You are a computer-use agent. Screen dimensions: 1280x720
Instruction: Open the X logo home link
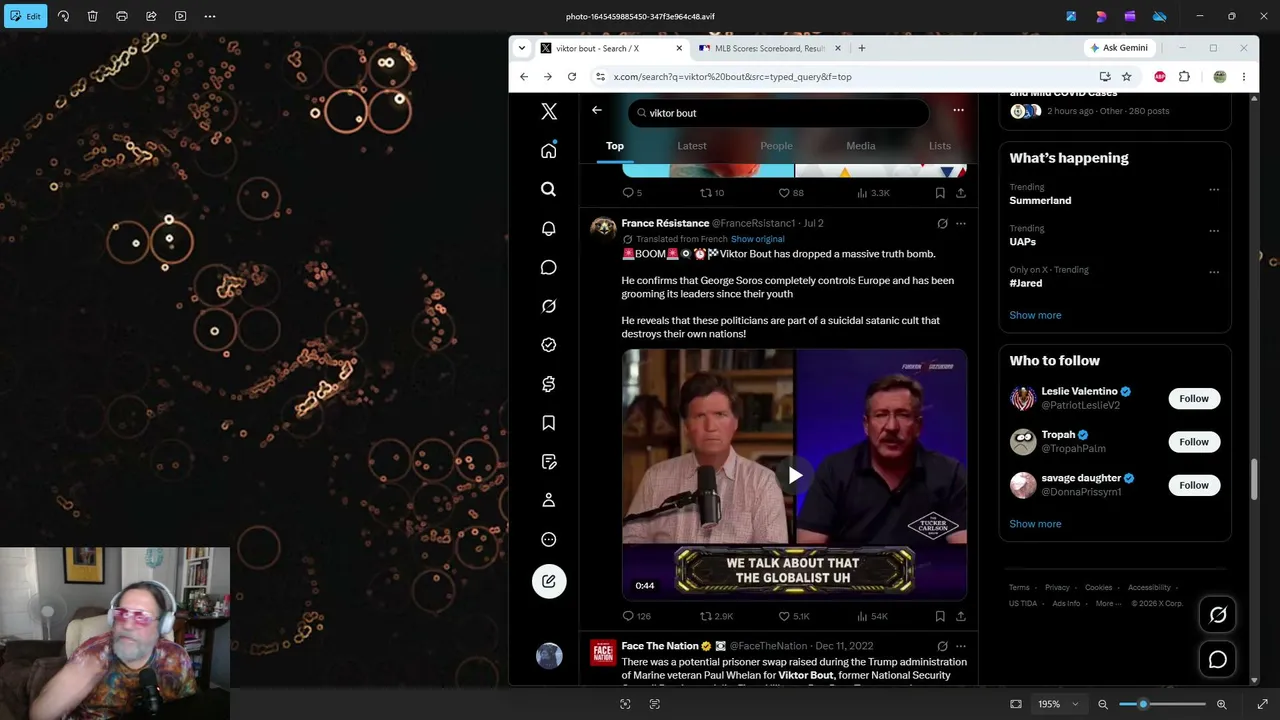point(549,112)
